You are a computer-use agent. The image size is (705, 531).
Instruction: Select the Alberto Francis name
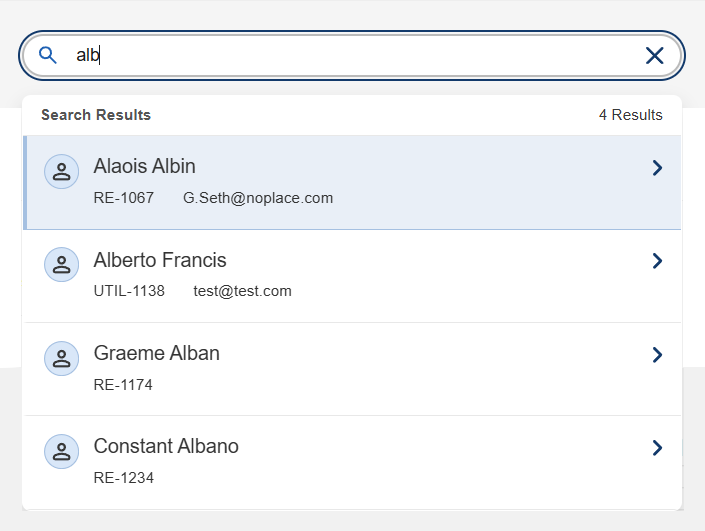tap(160, 260)
